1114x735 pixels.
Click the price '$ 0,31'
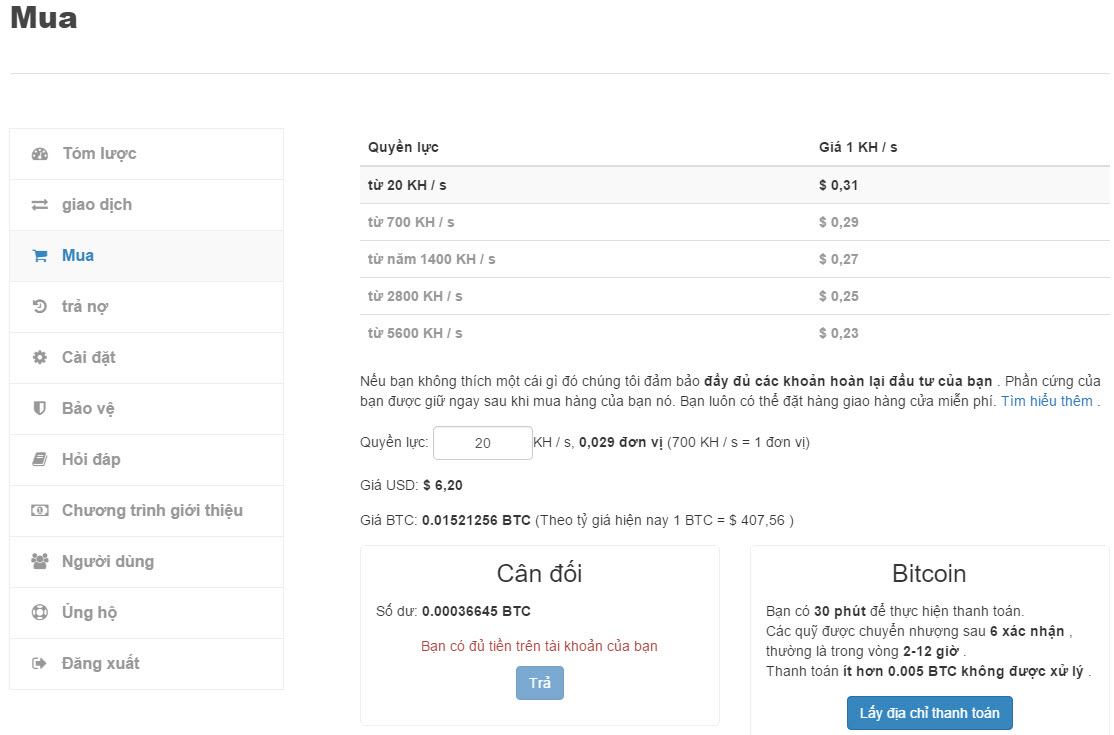click(x=838, y=185)
